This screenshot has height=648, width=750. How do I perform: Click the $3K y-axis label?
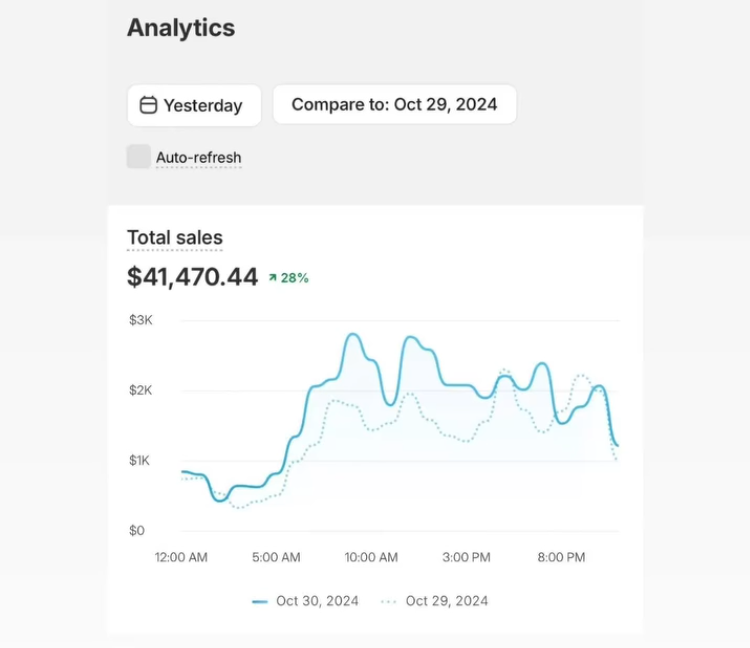(x=140, y=320)
